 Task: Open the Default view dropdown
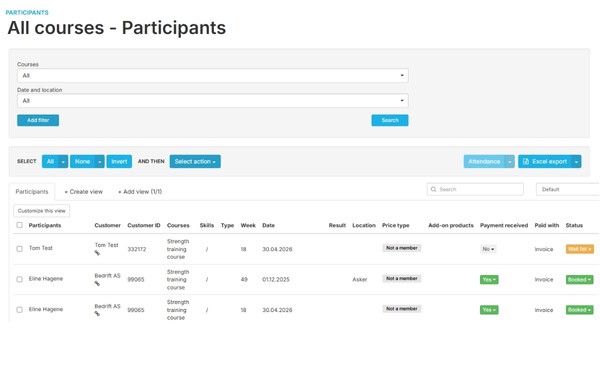pos(568,189)
